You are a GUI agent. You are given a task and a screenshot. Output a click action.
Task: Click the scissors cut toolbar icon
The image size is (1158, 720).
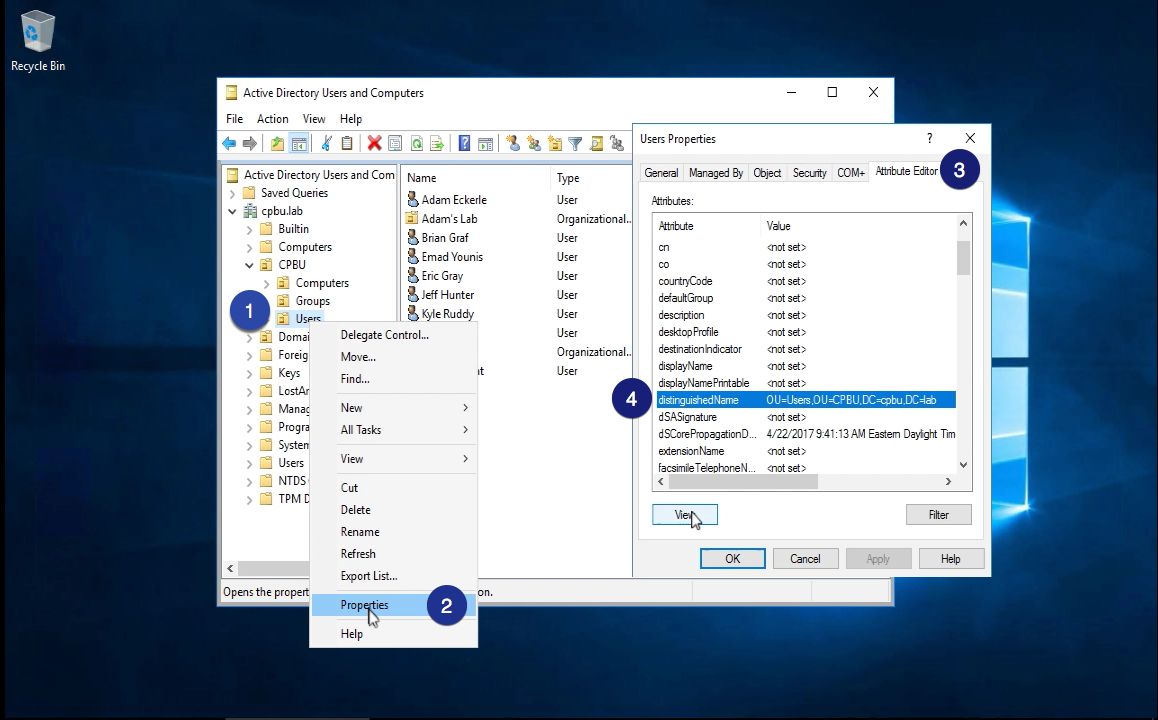(326, 144)
